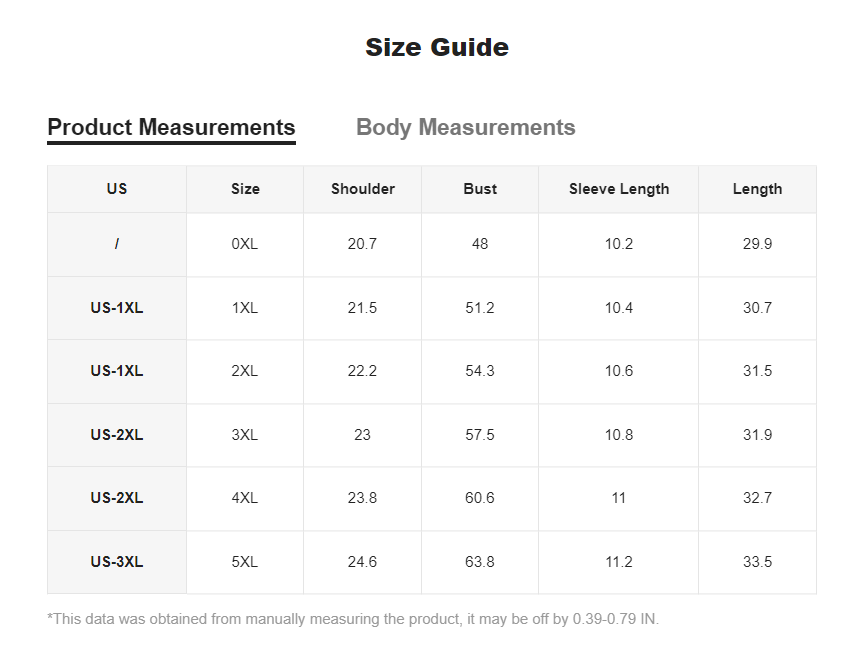Select the 5XL size cell
Image resolution: width=857 pixels, height=645 pixels.
(x=245, y=562)
